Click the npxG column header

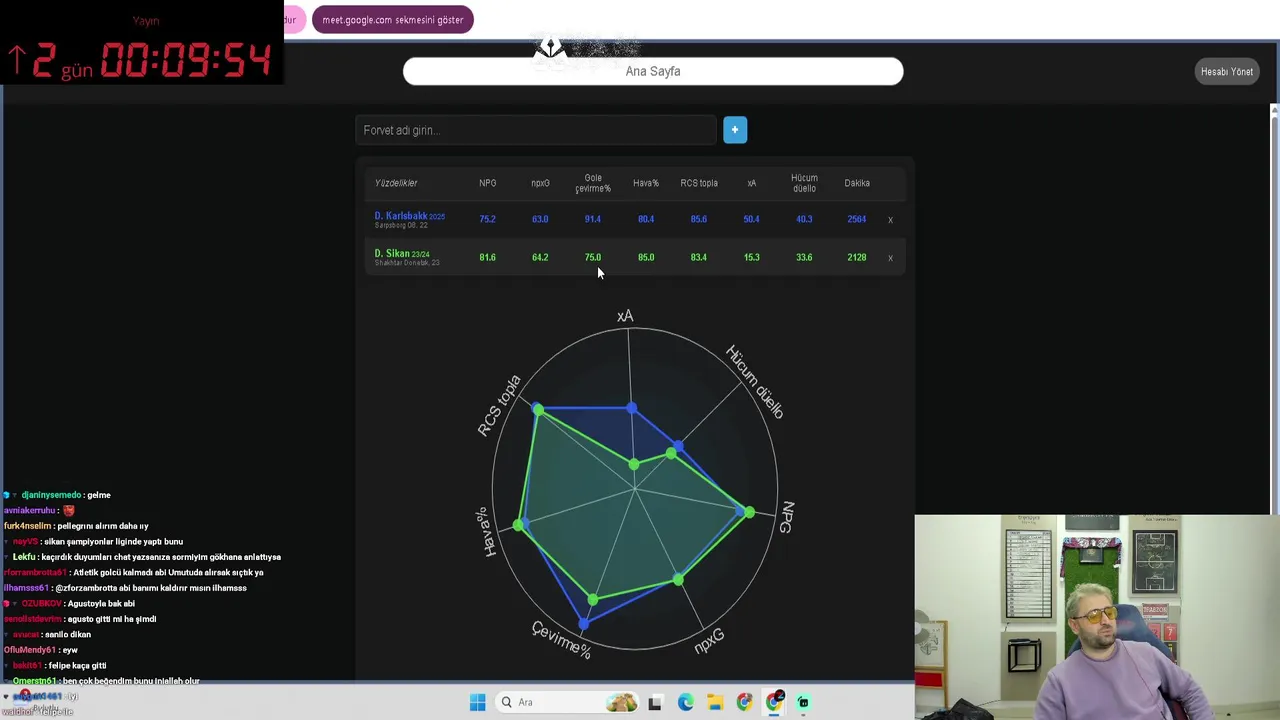click(x=540, y=183)
